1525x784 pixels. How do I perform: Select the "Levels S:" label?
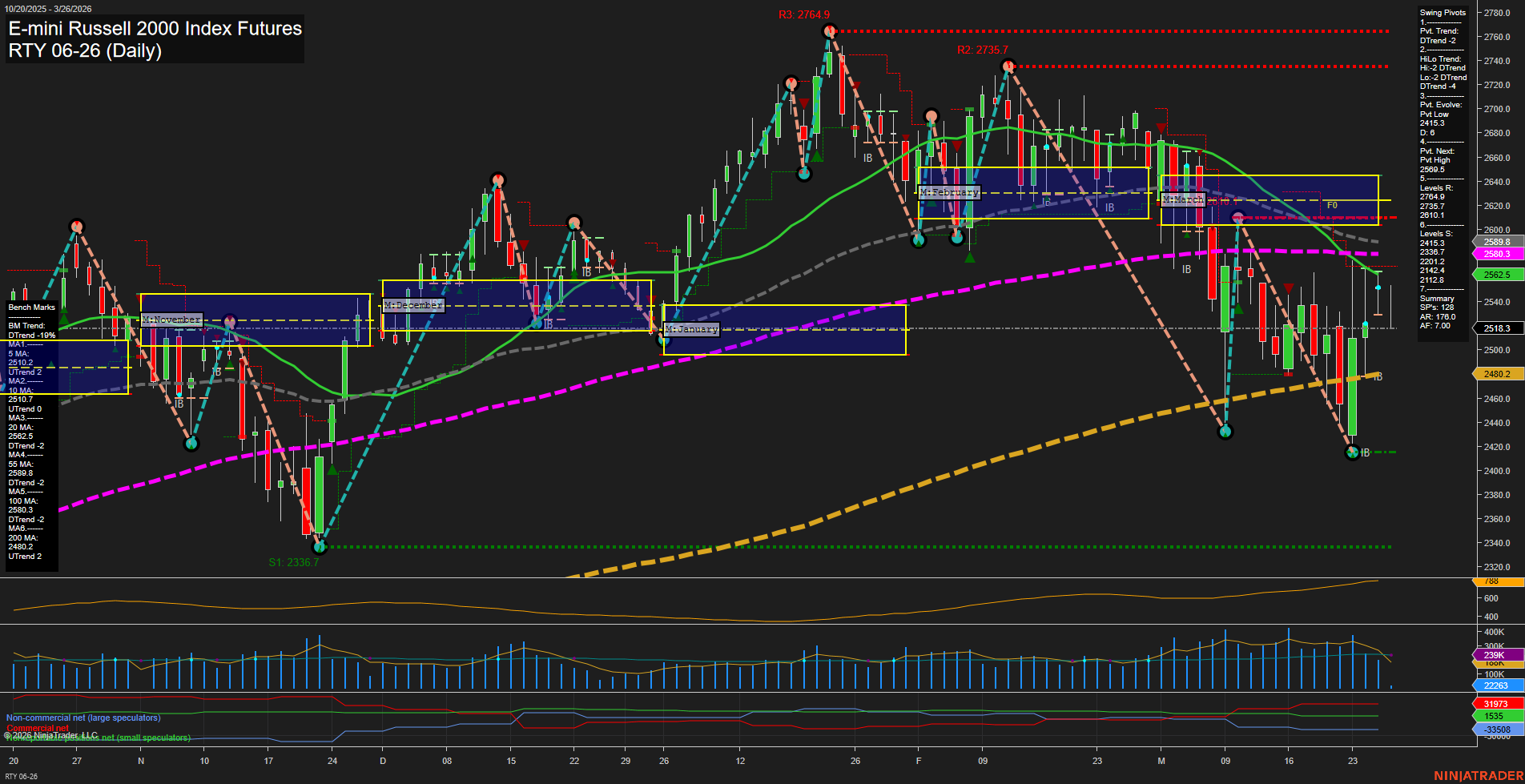1435,234
